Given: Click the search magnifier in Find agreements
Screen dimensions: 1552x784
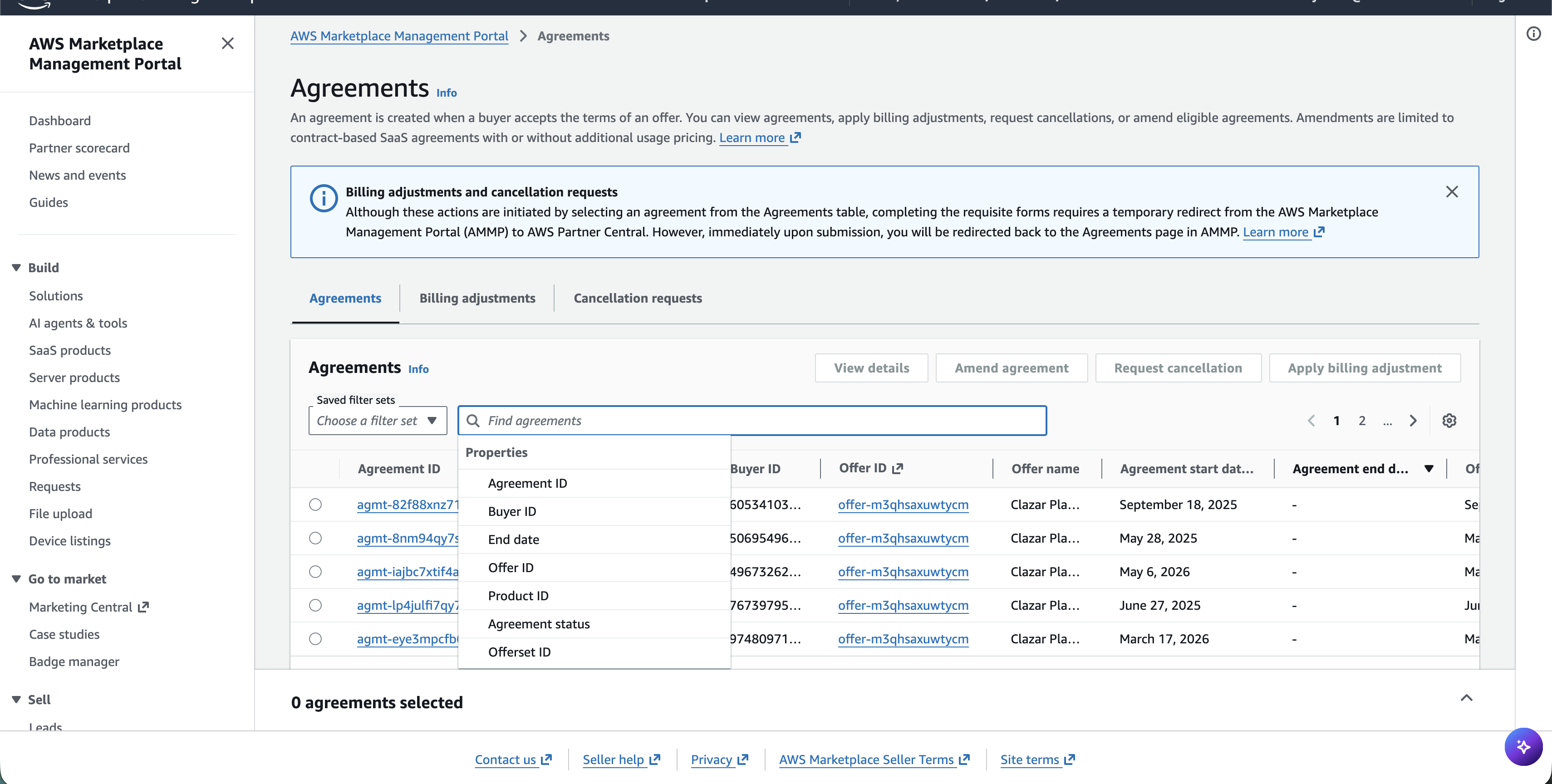Looking at the screenshot, I should [474, 421].
